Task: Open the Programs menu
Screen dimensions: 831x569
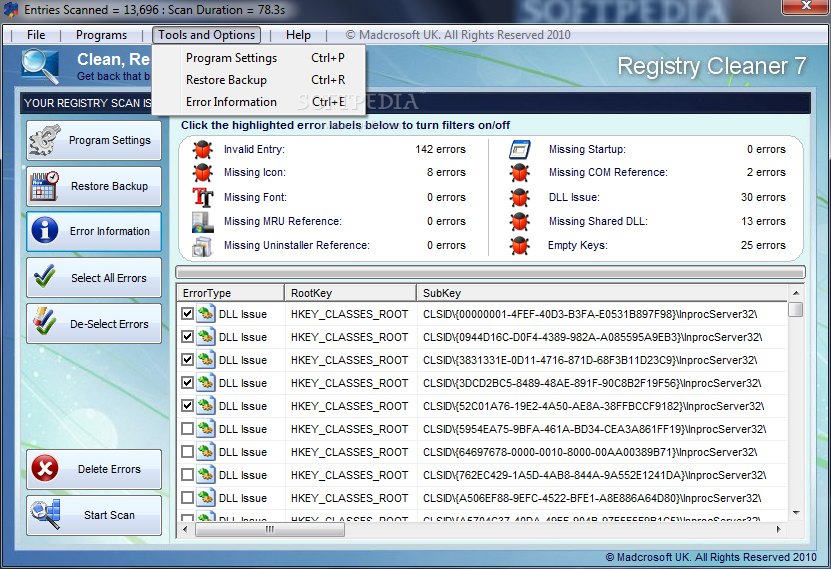Action: tap(101, 35)
